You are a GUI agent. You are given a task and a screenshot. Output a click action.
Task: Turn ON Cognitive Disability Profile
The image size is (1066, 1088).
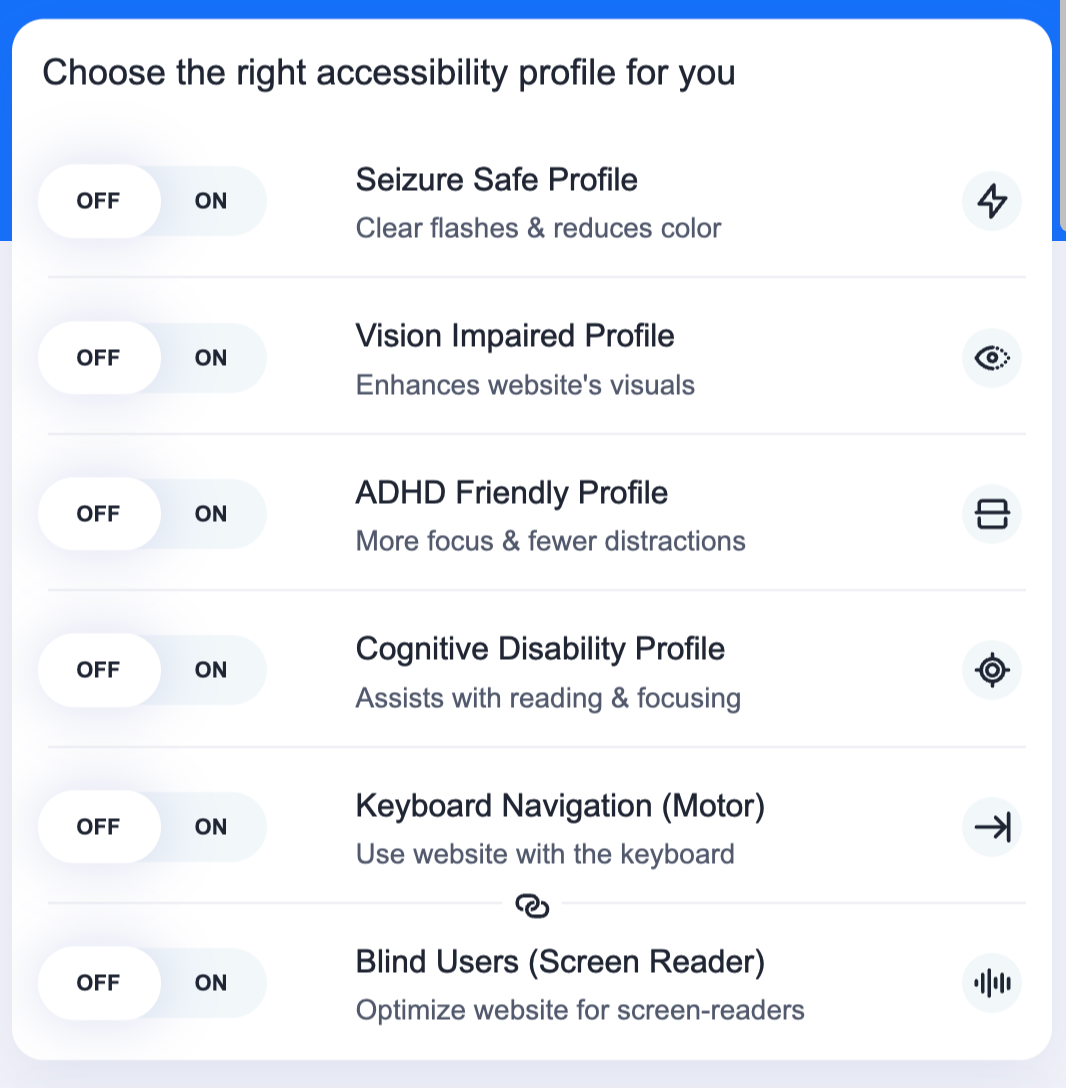pos(211,670)
